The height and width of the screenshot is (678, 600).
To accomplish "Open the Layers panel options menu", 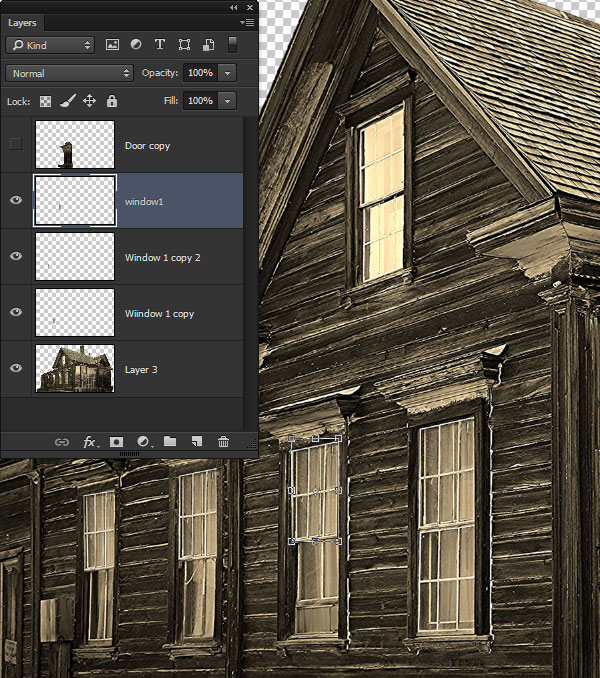I will tap(246, 21).
